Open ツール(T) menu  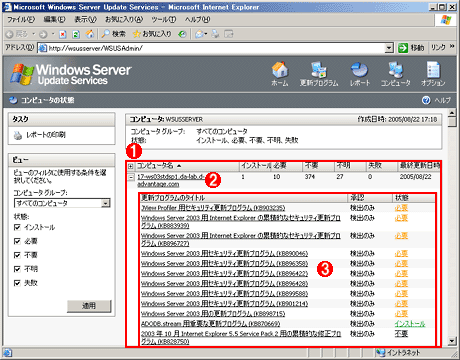pyautogui.click(x=164, y=20)
